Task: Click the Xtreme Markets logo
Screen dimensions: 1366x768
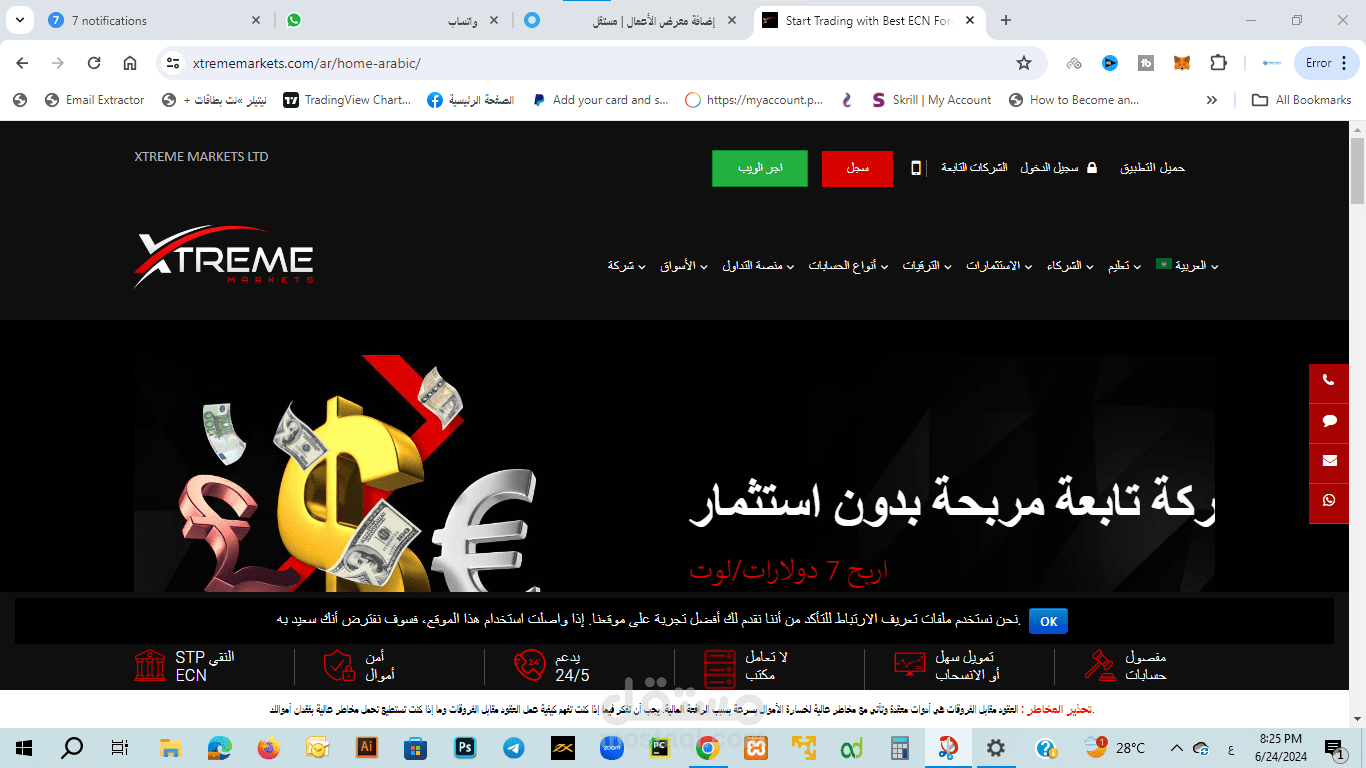Action: coord(224,259)
